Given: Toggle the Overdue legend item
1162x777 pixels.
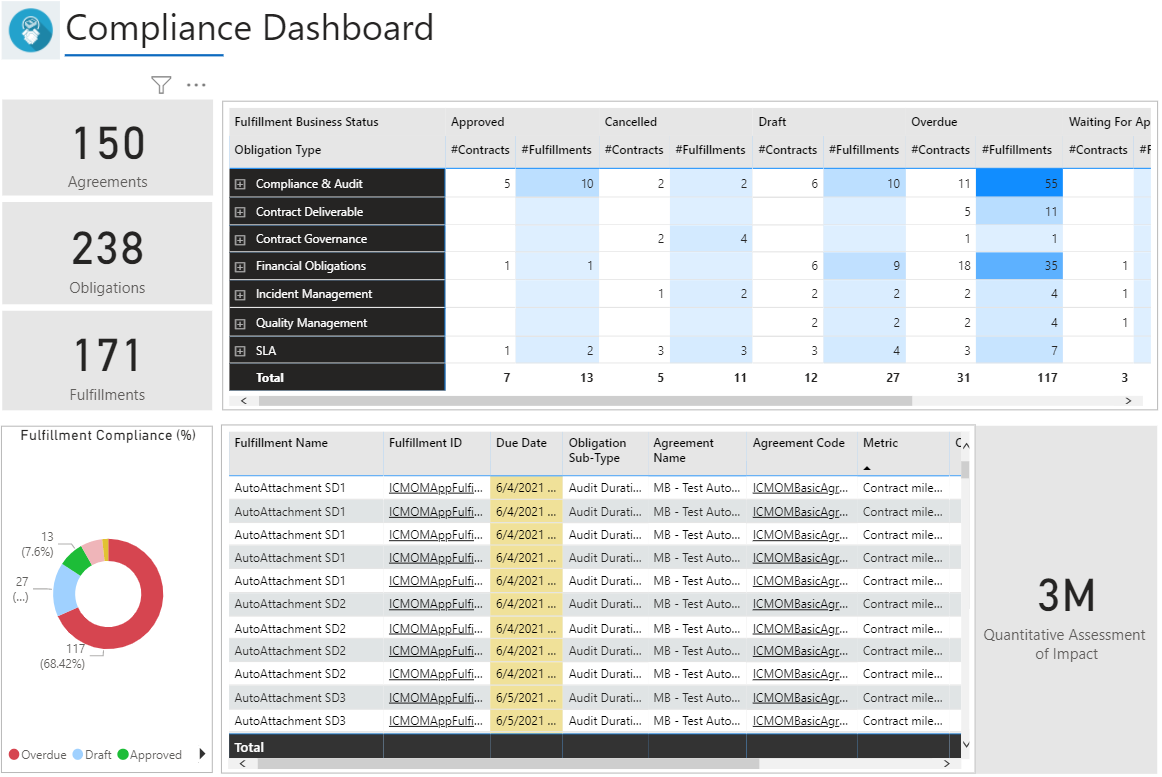Looking at the screenshot, I should click(38, 755).
